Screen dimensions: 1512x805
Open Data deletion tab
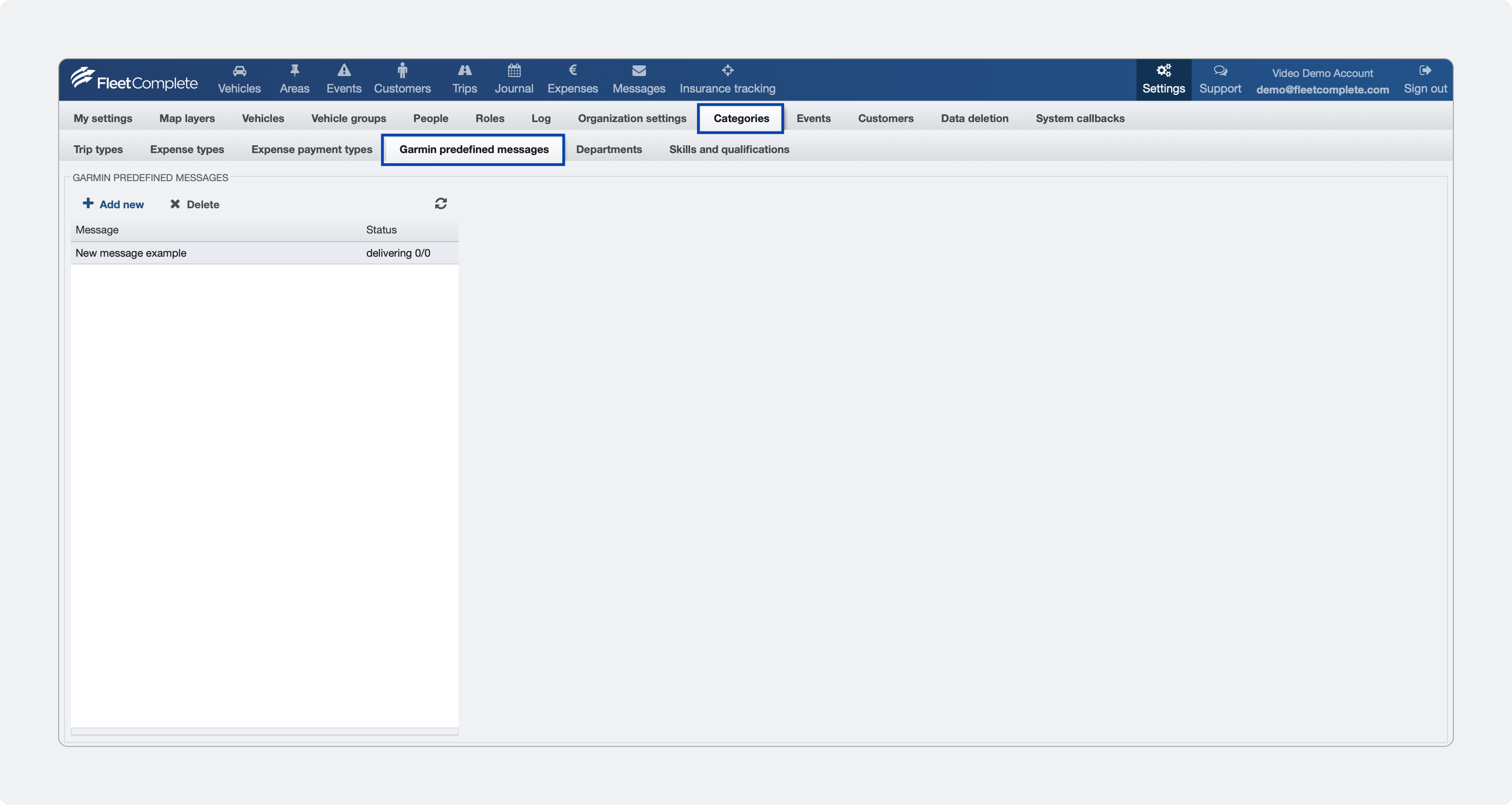pyautogui.click(x=975, y=118)
